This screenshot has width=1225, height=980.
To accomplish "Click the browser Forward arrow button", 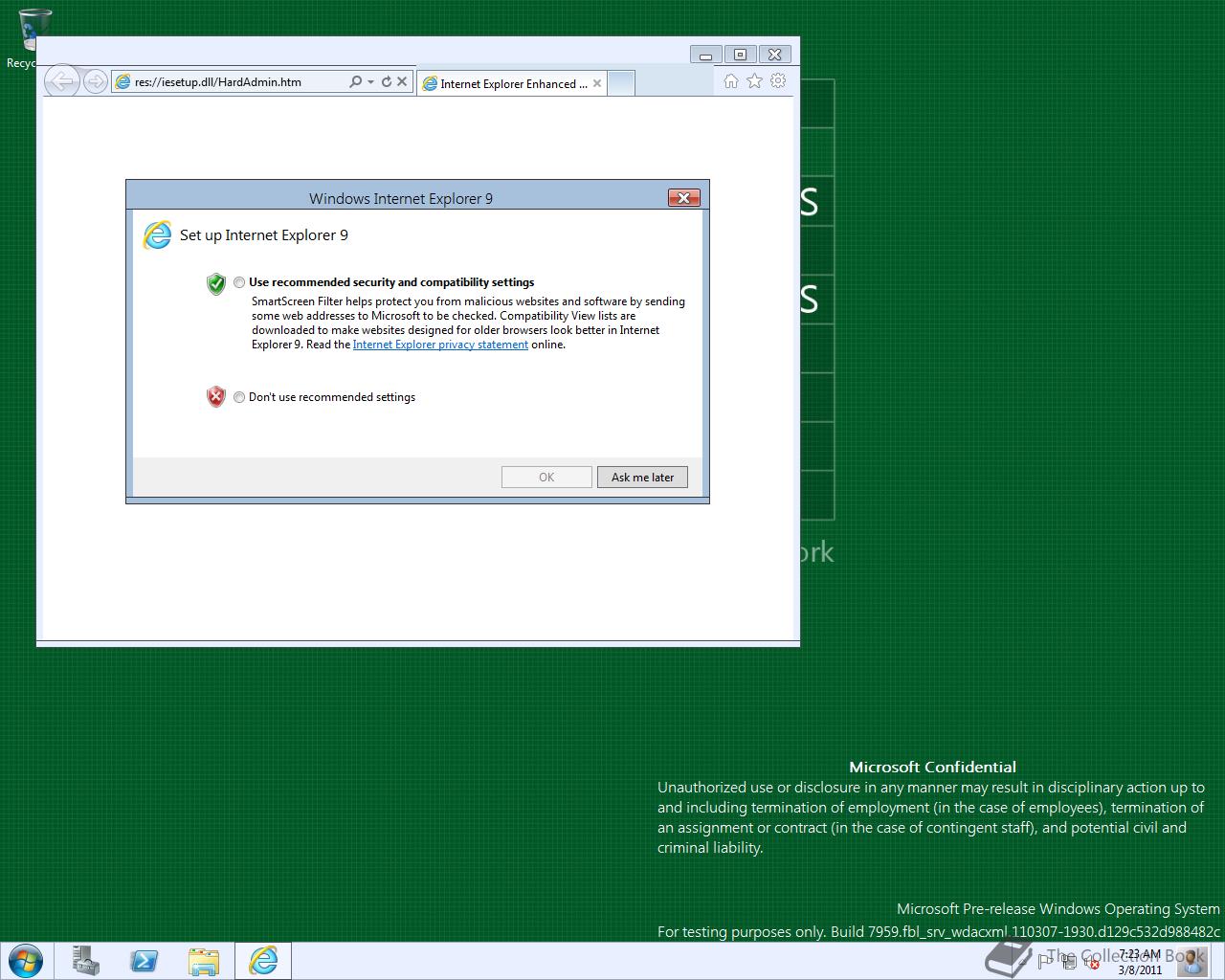I will click(x=95, y=82).
